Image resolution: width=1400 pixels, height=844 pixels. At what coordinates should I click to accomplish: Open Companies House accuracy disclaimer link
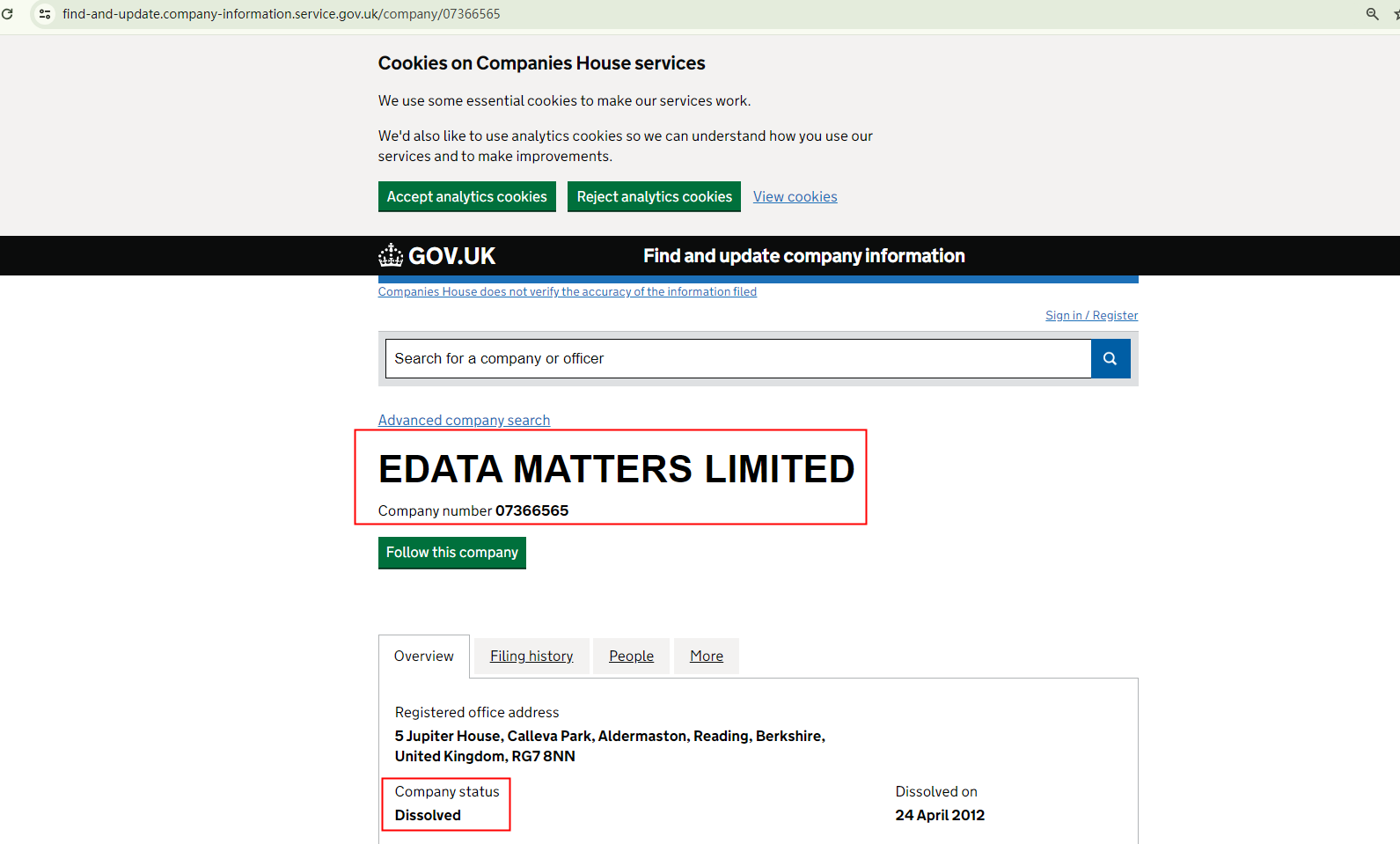[x=567, y=292]
